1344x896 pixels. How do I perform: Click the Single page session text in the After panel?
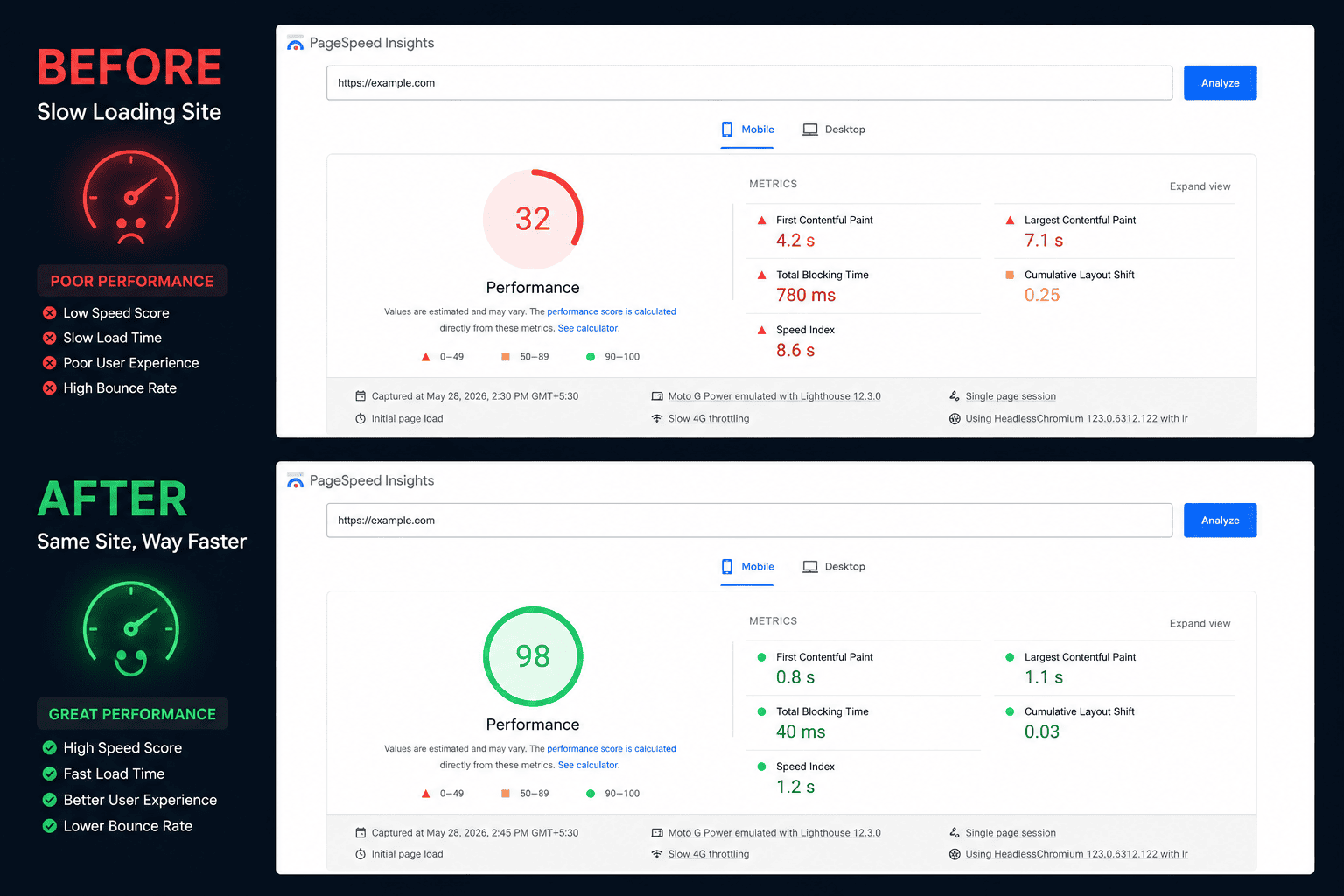pyautogui.click(x=1011, y=833)
